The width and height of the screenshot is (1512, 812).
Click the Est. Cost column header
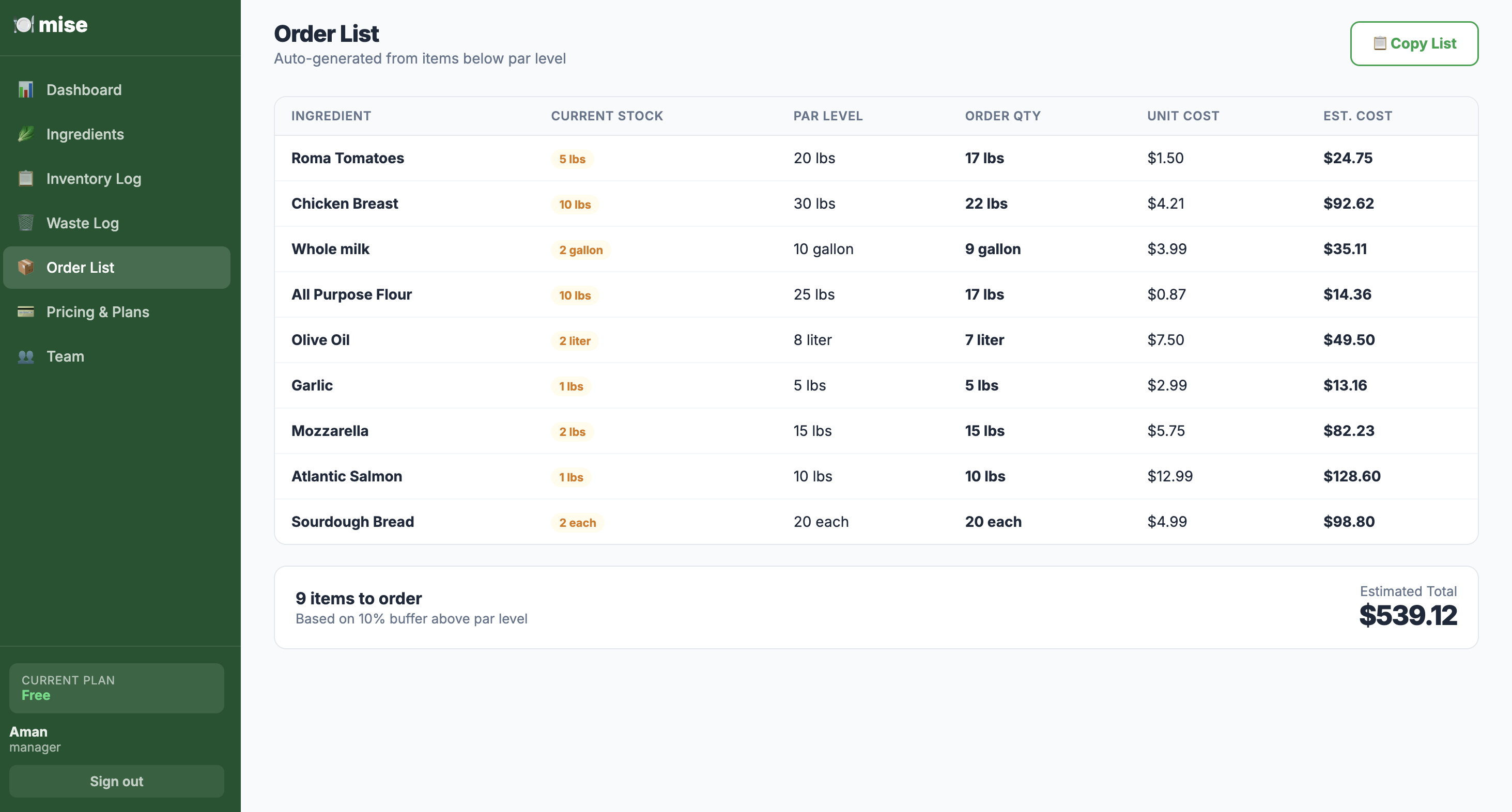click(x=1357, y=116)
